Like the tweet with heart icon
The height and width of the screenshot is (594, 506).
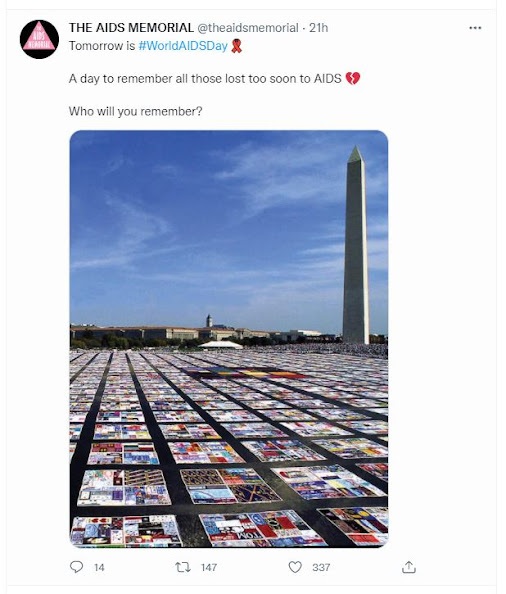click(295, 567)
